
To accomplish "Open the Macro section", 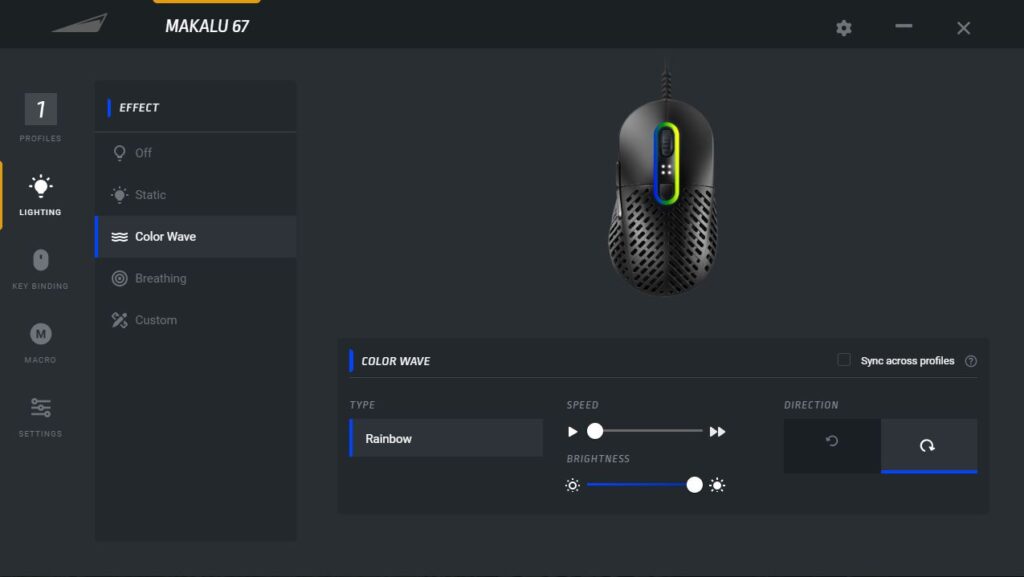I will 40,342.
